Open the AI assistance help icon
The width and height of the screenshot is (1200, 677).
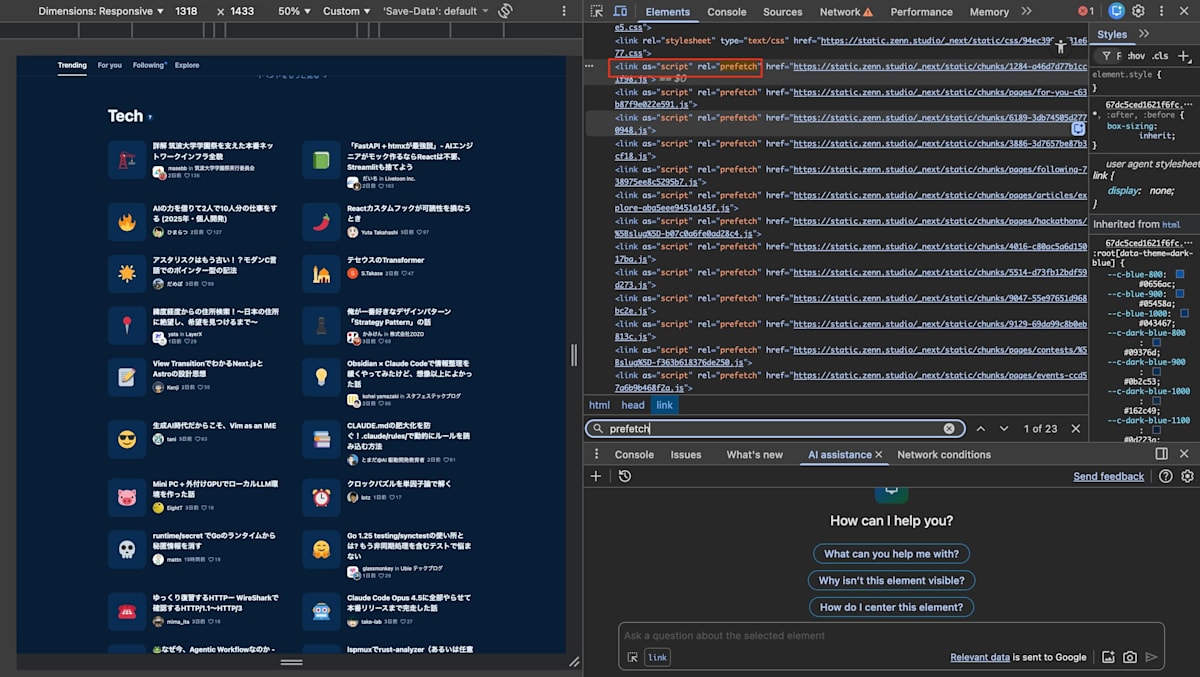click(1165, 476)
